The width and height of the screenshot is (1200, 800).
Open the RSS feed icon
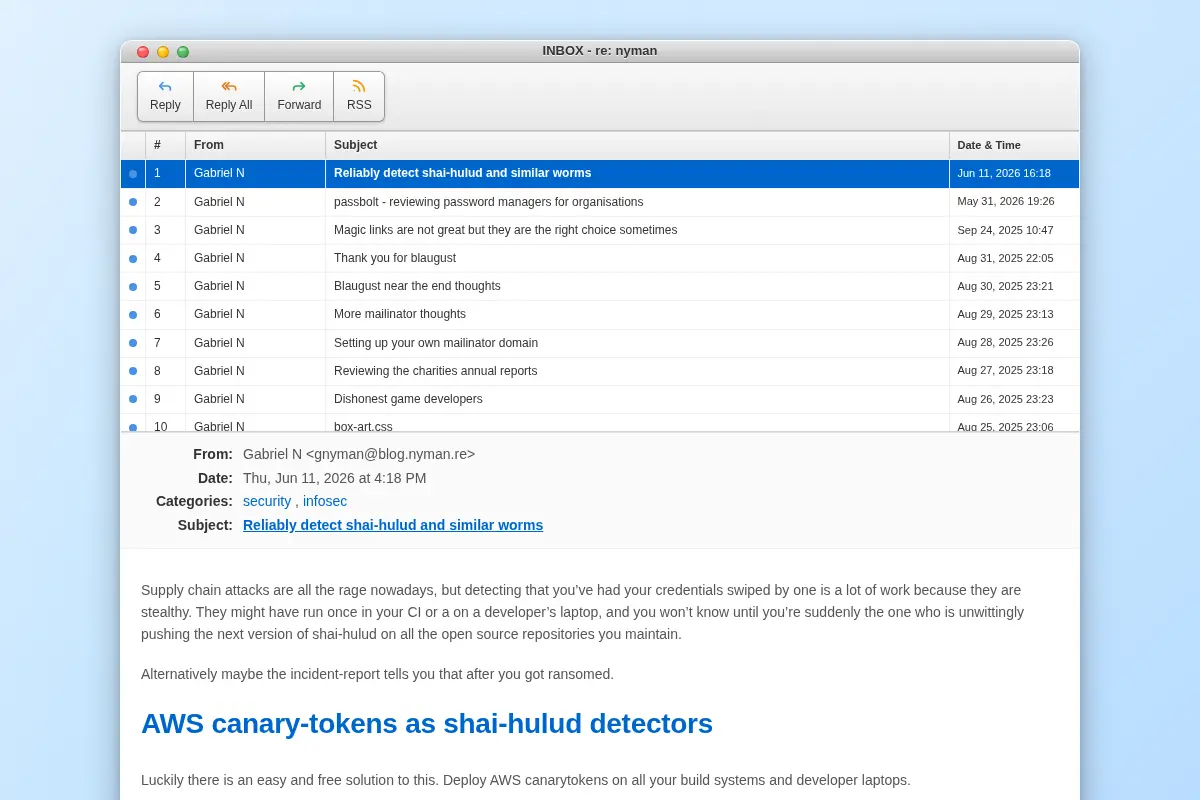(359, 87)
